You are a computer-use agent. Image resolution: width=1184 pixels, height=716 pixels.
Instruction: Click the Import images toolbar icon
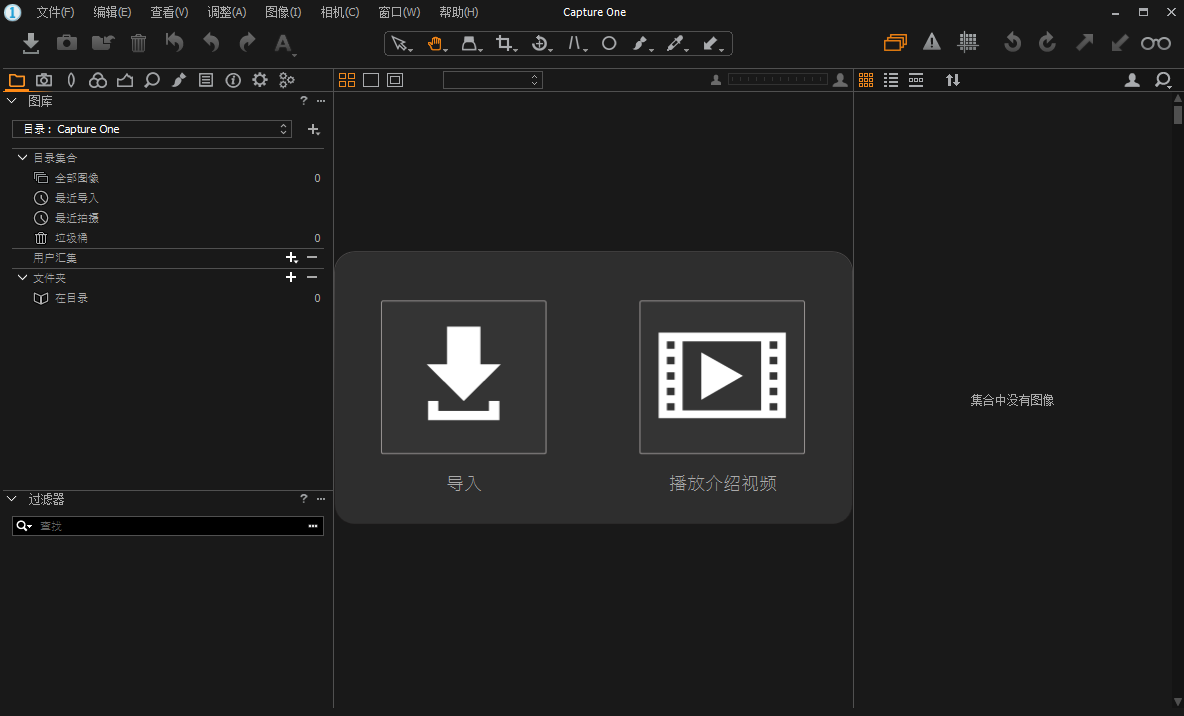pos(30,43)
